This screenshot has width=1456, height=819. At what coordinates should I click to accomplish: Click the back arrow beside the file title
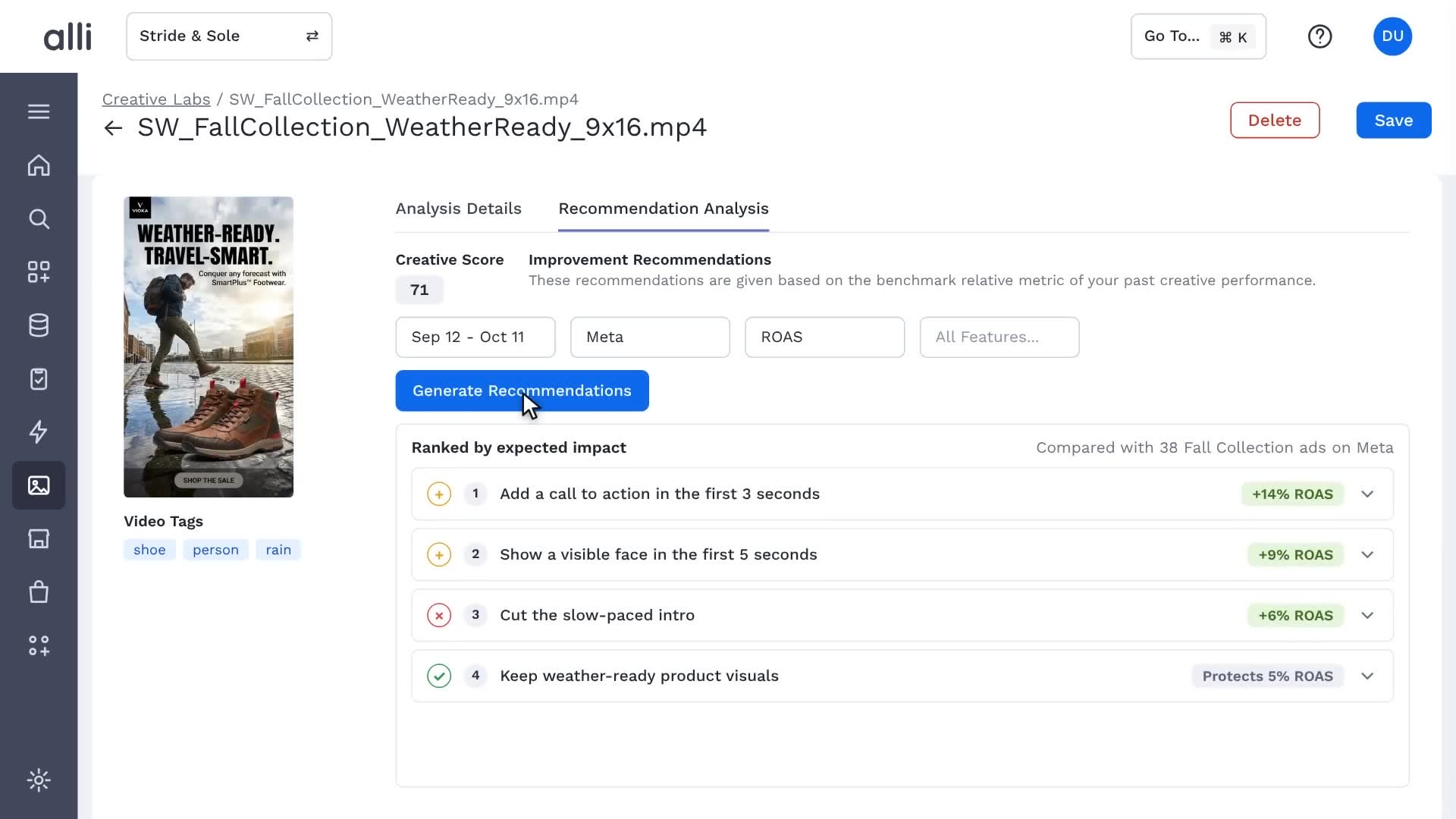[113, 128]
